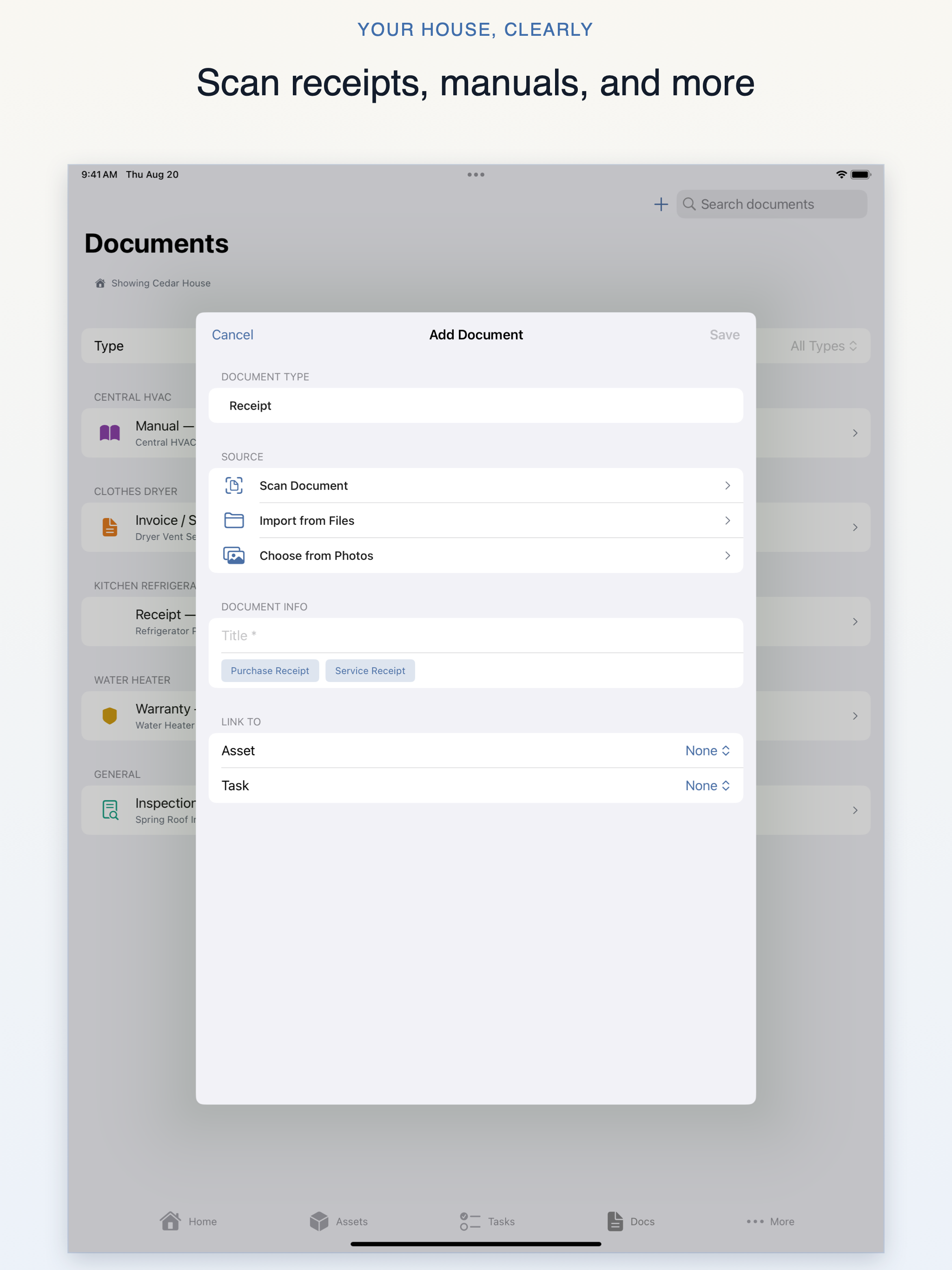
Task: Tap the Import from Files row chevron
Action: [727, 521]
